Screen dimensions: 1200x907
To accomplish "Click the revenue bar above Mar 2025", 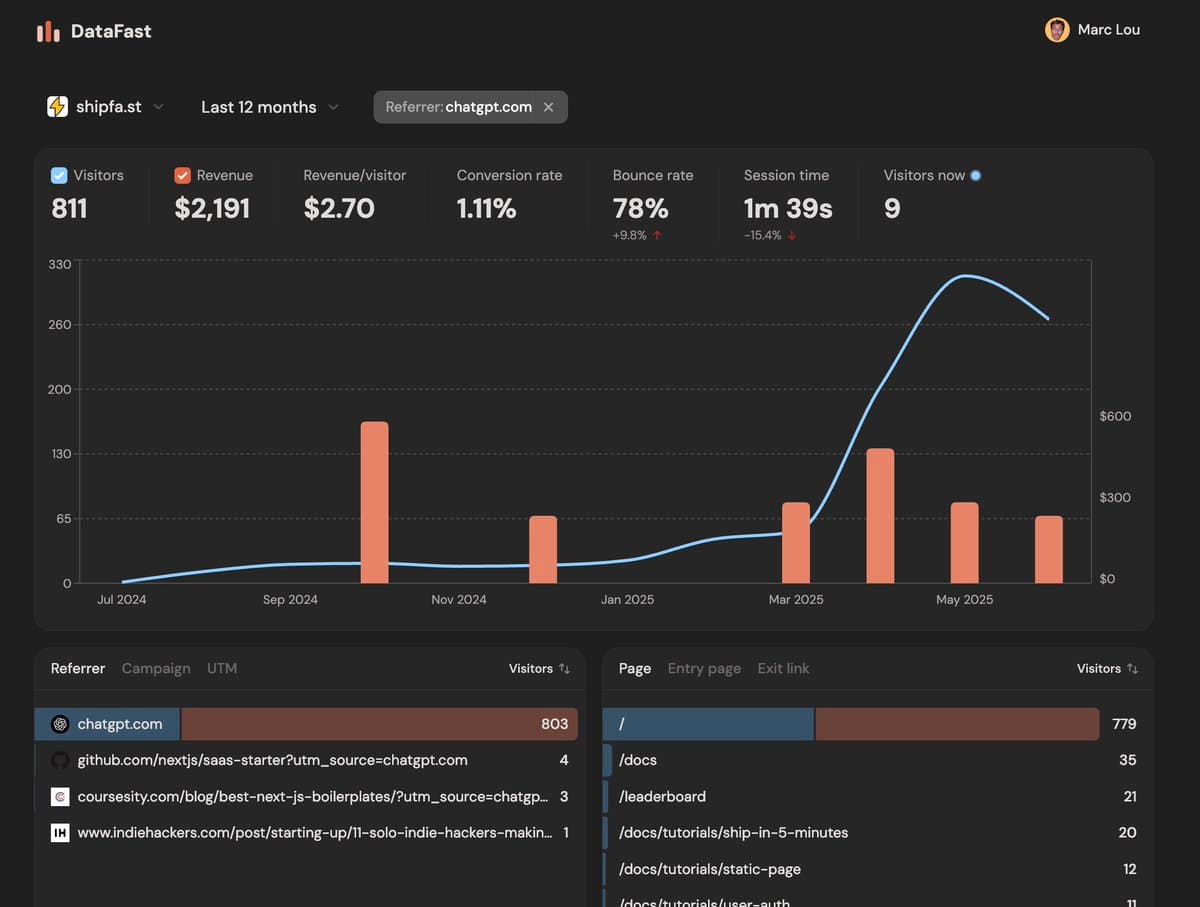I will 796,543.
